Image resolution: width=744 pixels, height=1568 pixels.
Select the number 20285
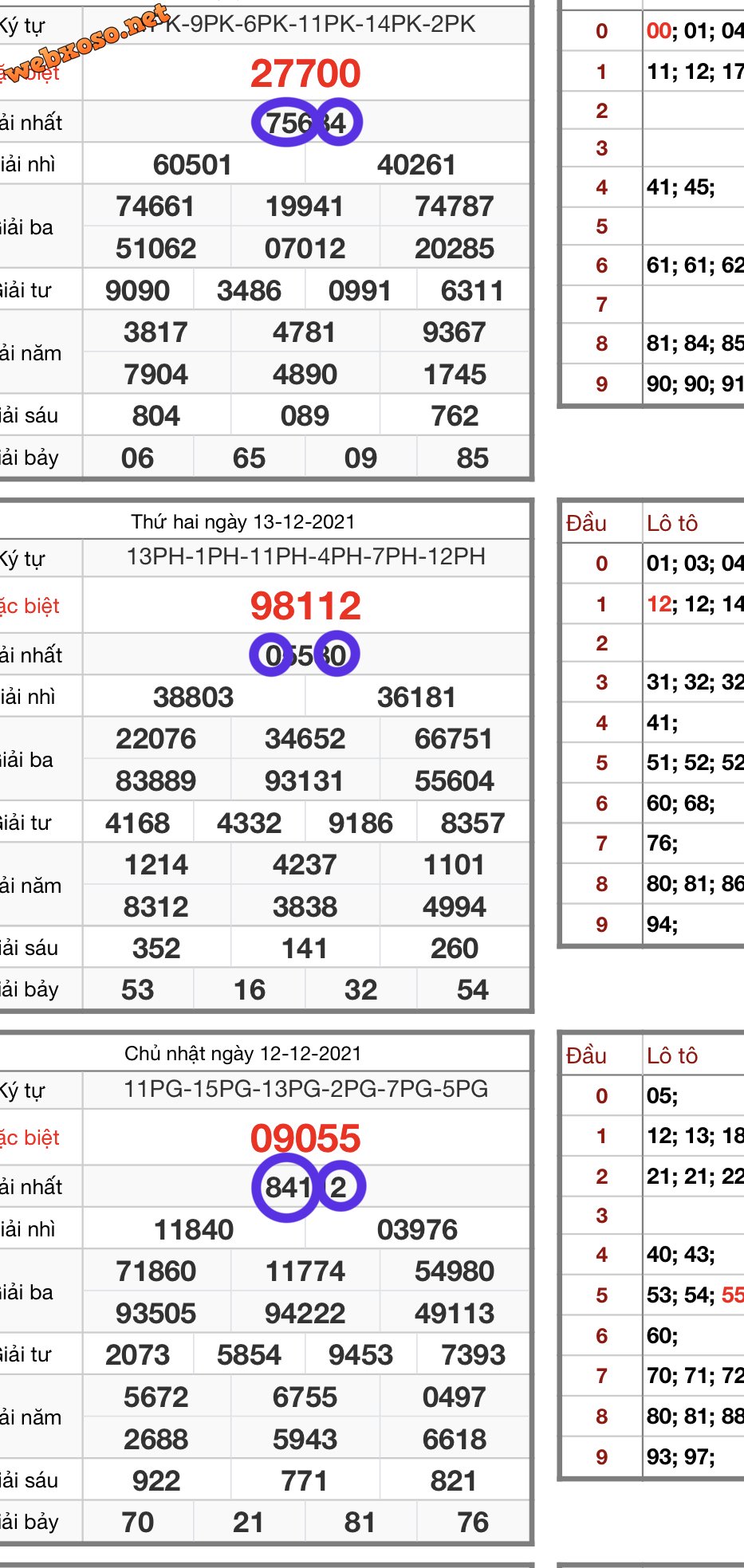[x=455, y=249]
